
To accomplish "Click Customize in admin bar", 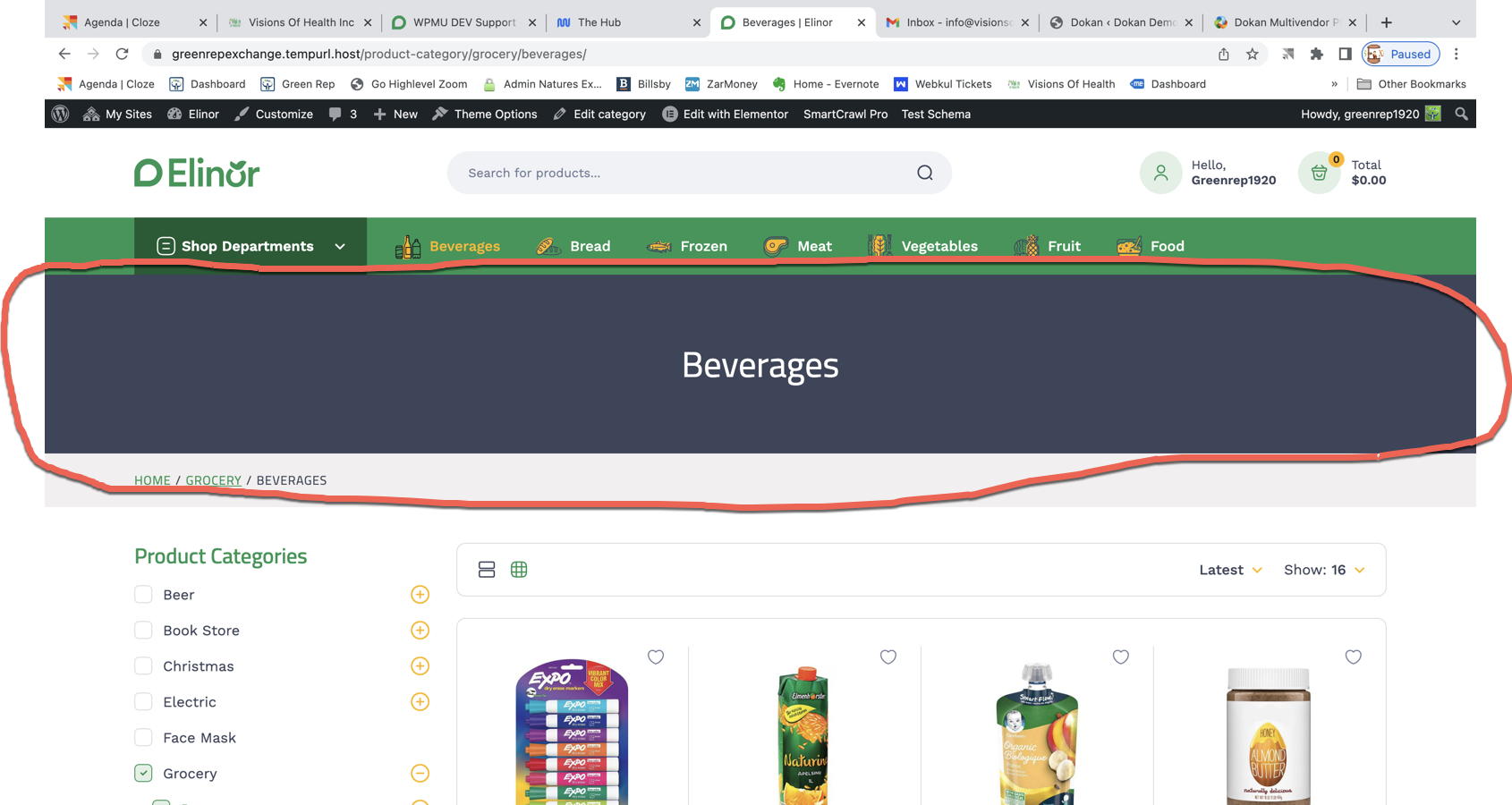I will (274, 114).
